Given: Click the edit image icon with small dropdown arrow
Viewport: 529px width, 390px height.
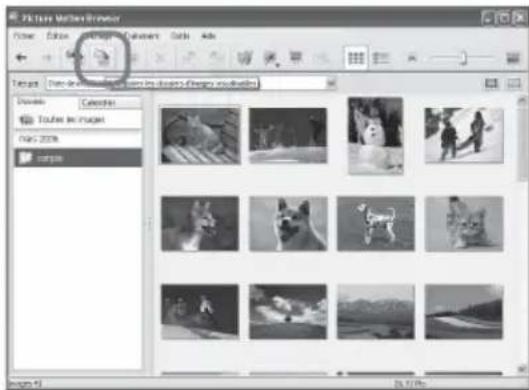Looking at the screenshot, I should point(271,58).
